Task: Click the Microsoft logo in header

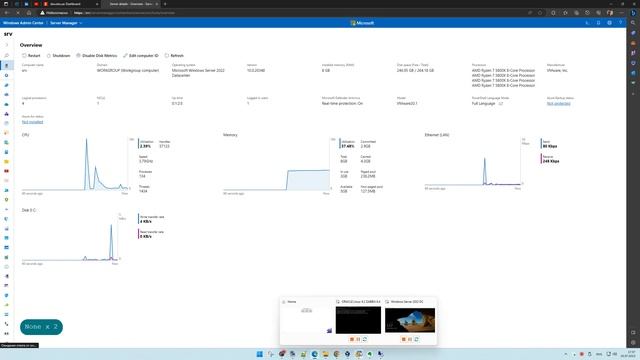Action: pos(362,23)
